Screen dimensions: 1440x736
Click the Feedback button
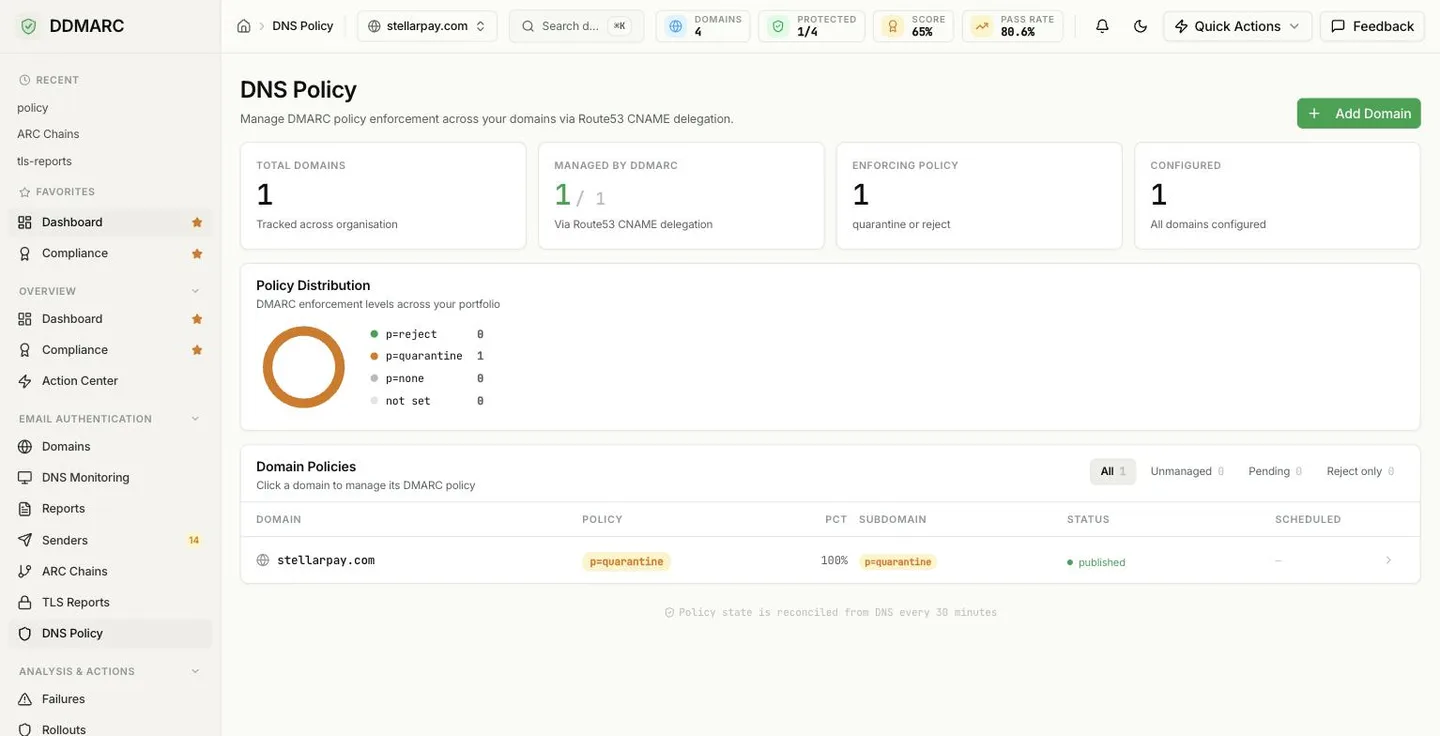[x=1372, y=26]
